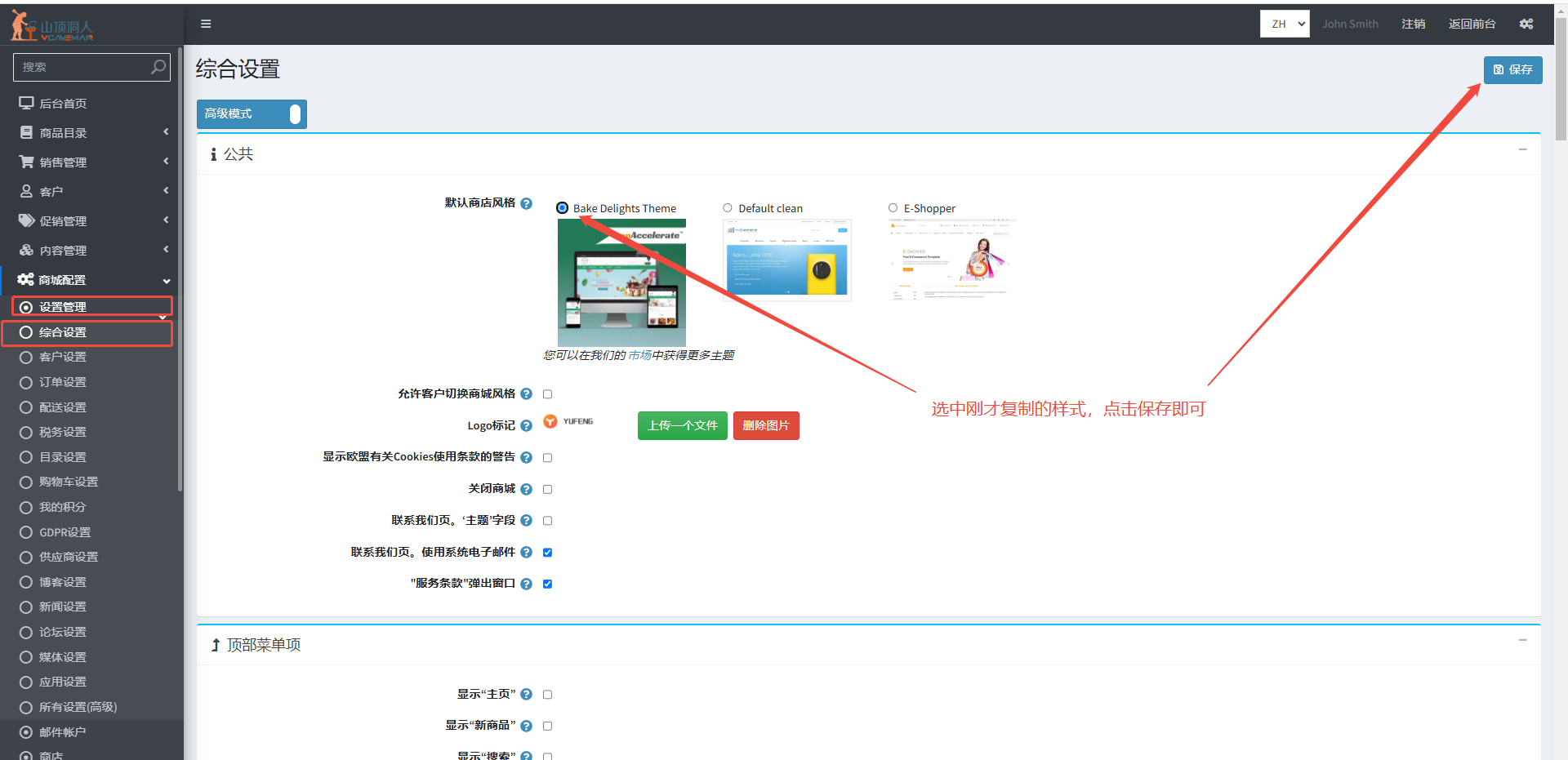Toggle the 高级模式 switch
1568x760 pixels.
pyautogui.click(x=294, y=114)
